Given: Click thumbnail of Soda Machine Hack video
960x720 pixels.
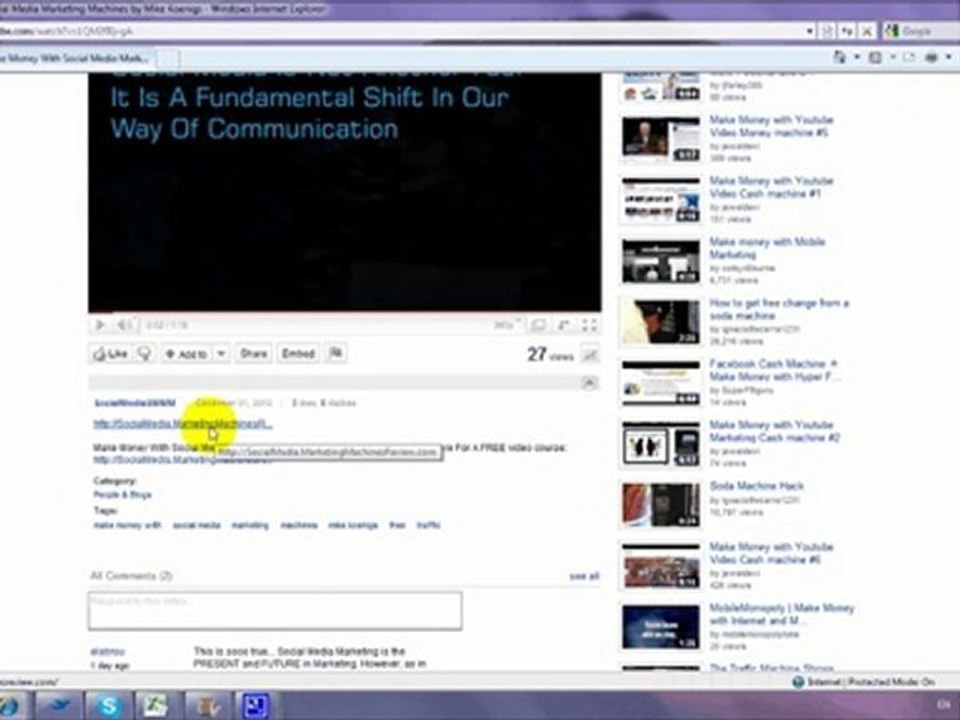Looking at the screenshot, I should tap(661, 505).
